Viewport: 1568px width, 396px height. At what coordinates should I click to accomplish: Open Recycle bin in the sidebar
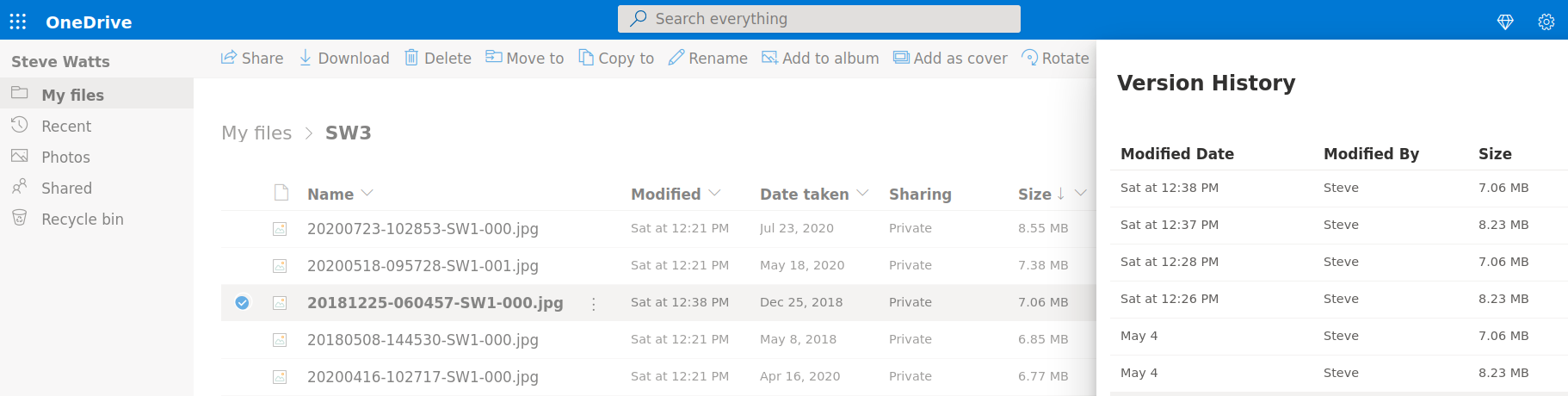(x=82, y=219)
